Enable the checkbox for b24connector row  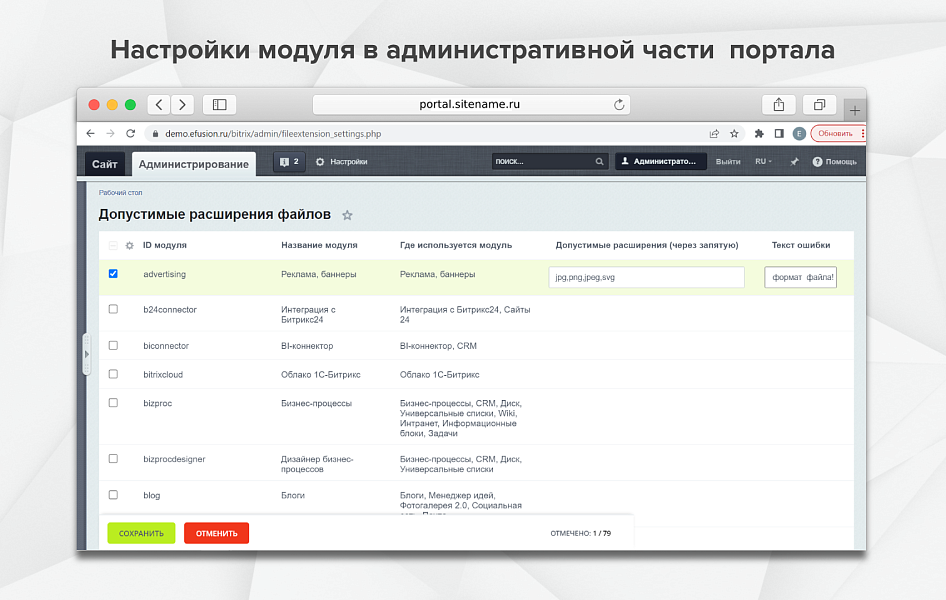pos(113,309)
